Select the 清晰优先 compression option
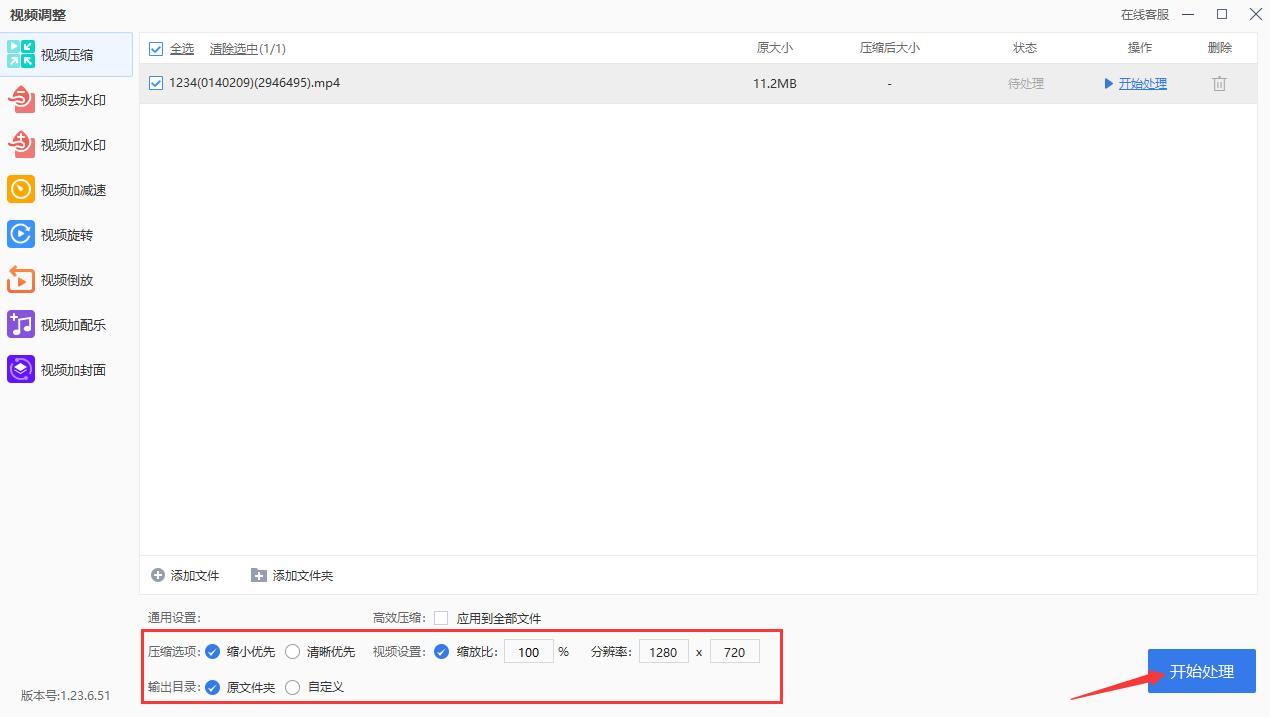This screenshot has height=717, width=1270. [291, 651]
